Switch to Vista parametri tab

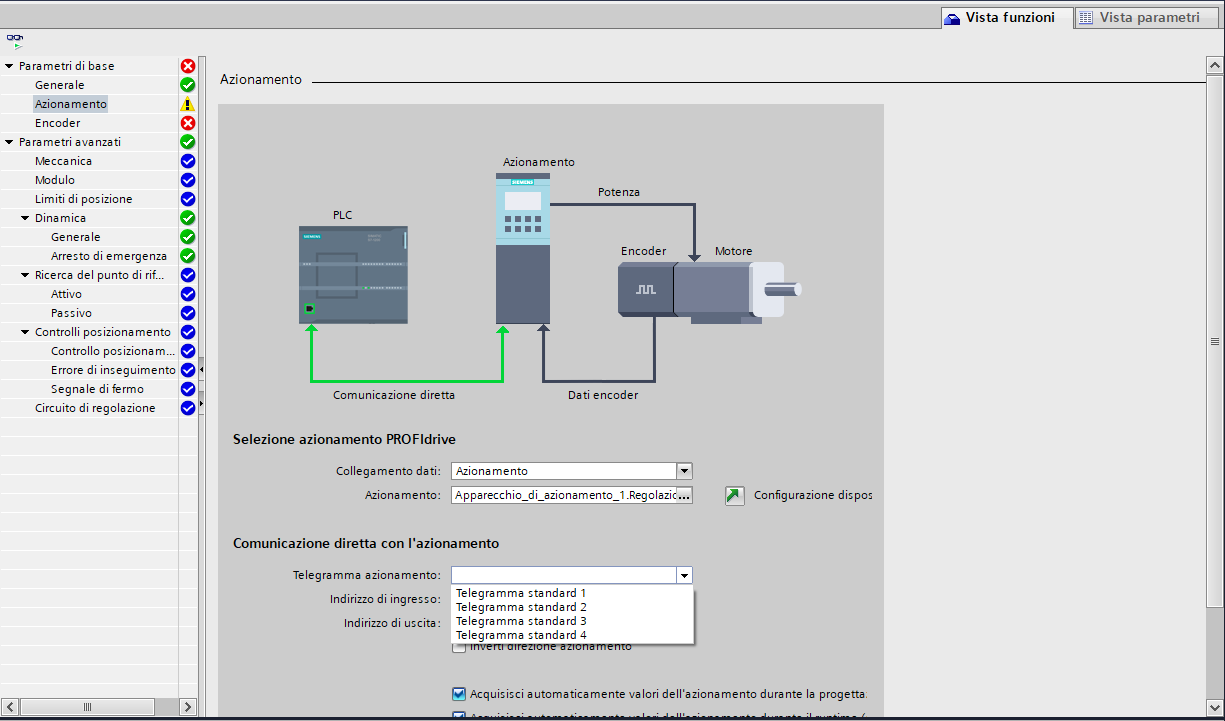click(x=1138, y=18)
